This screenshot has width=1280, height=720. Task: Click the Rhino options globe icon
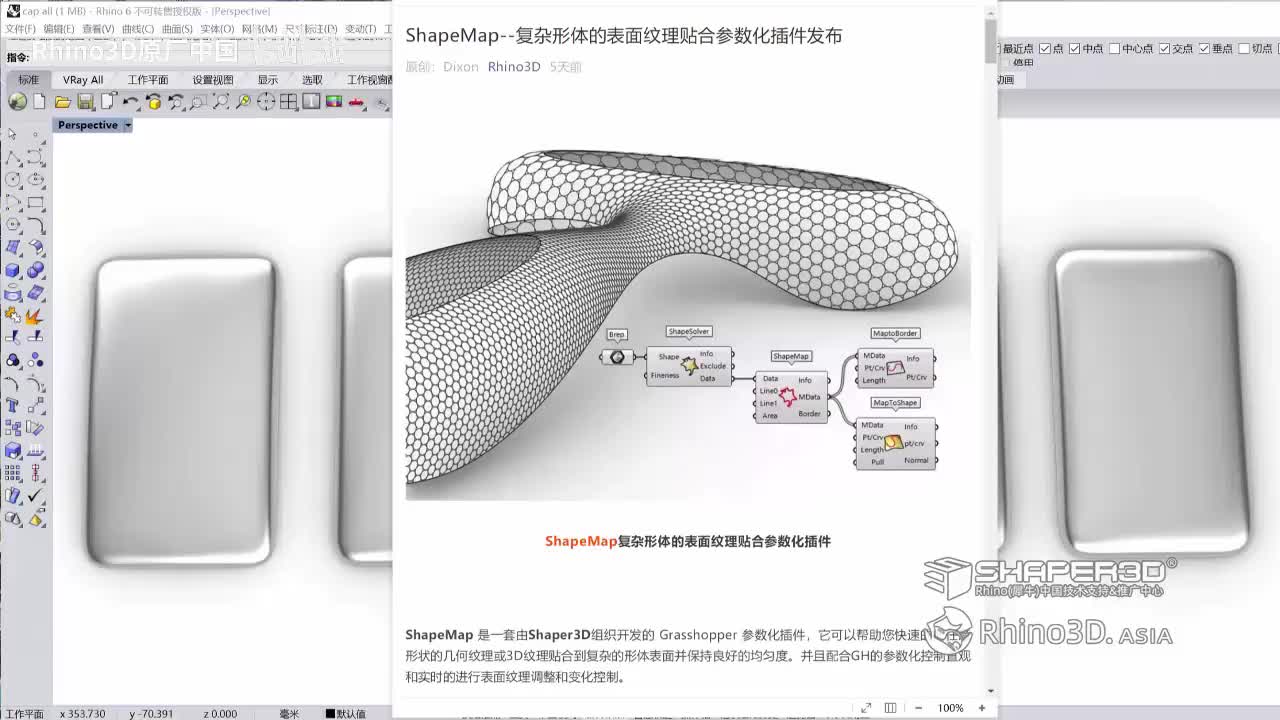click(x=17, y=101)
